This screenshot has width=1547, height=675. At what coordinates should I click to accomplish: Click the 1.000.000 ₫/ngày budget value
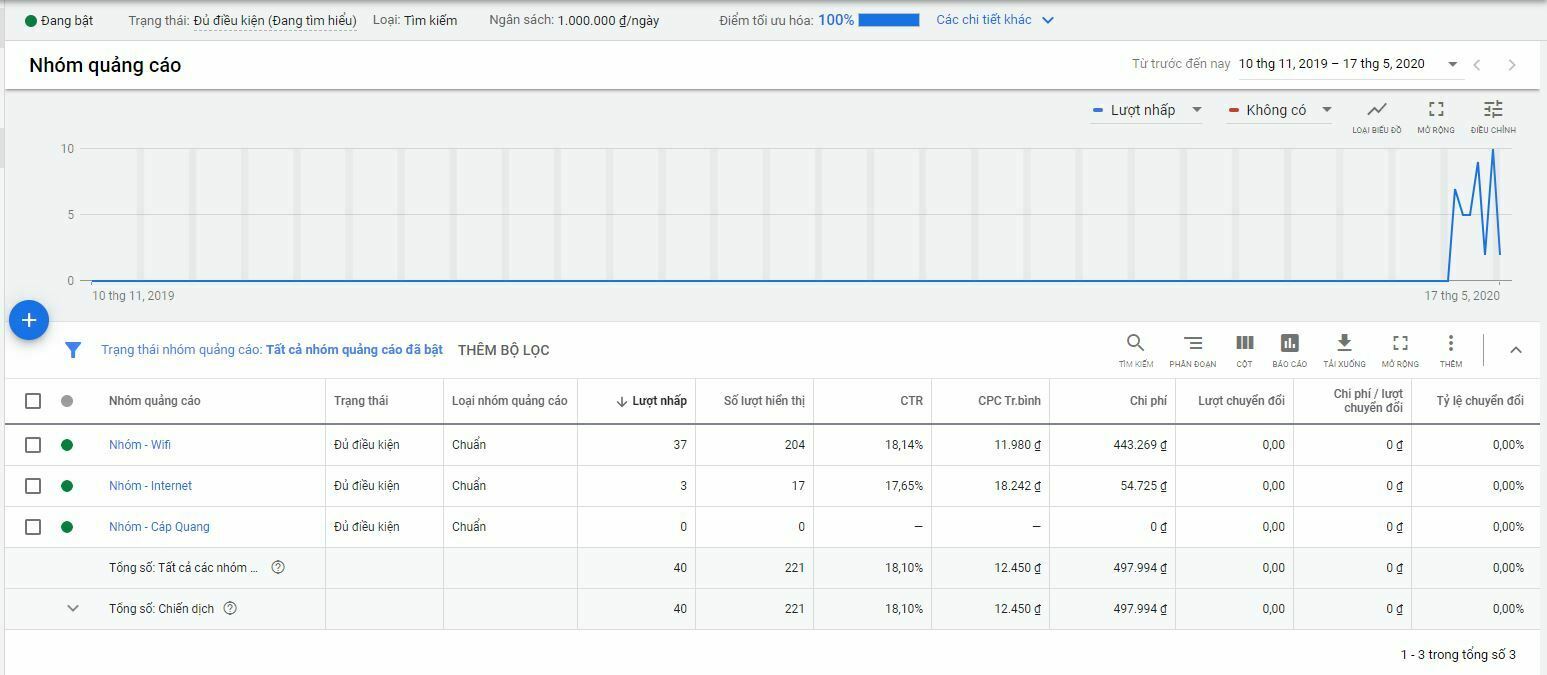608,20
